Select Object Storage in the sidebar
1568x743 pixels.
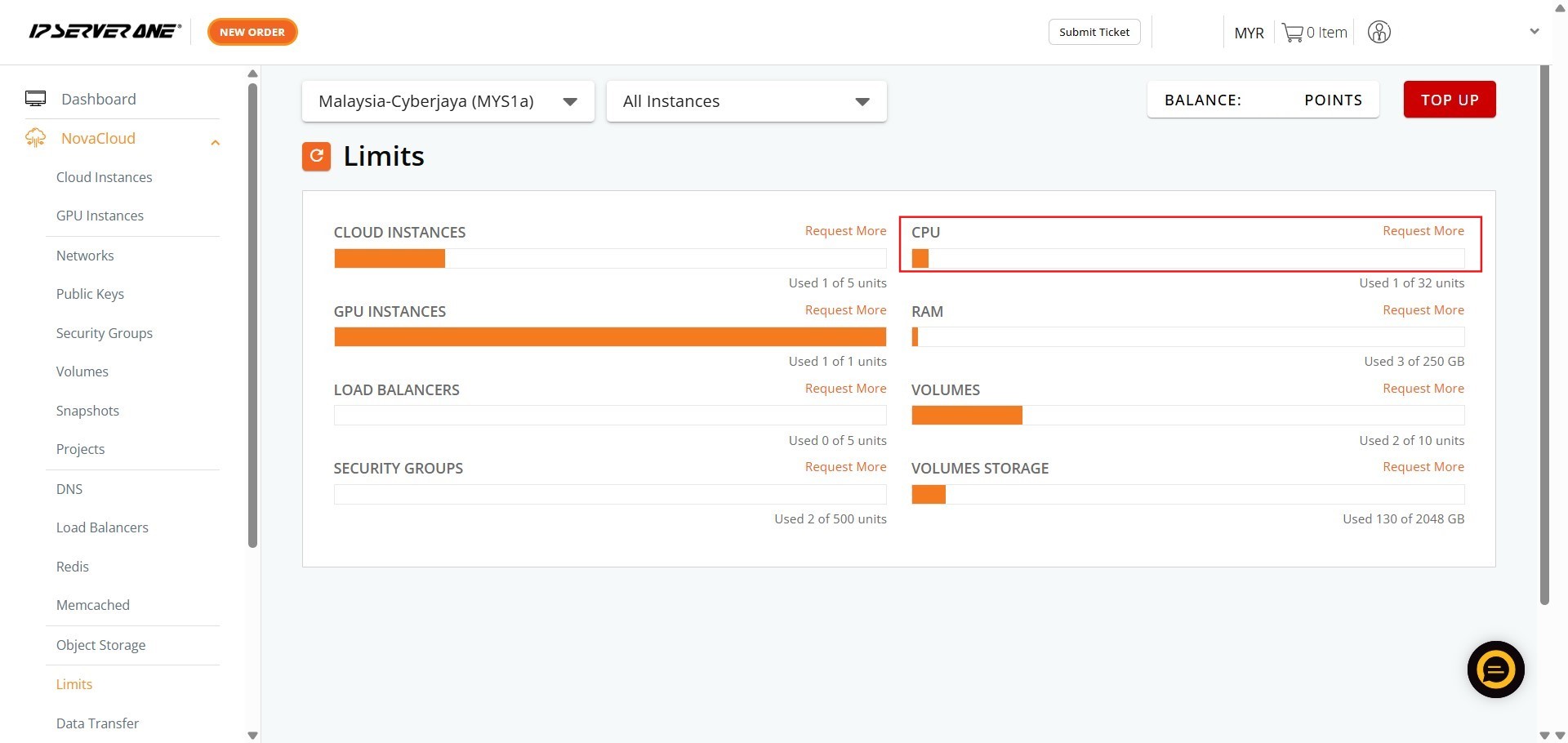pyautogui.click(x=100, y=645)
